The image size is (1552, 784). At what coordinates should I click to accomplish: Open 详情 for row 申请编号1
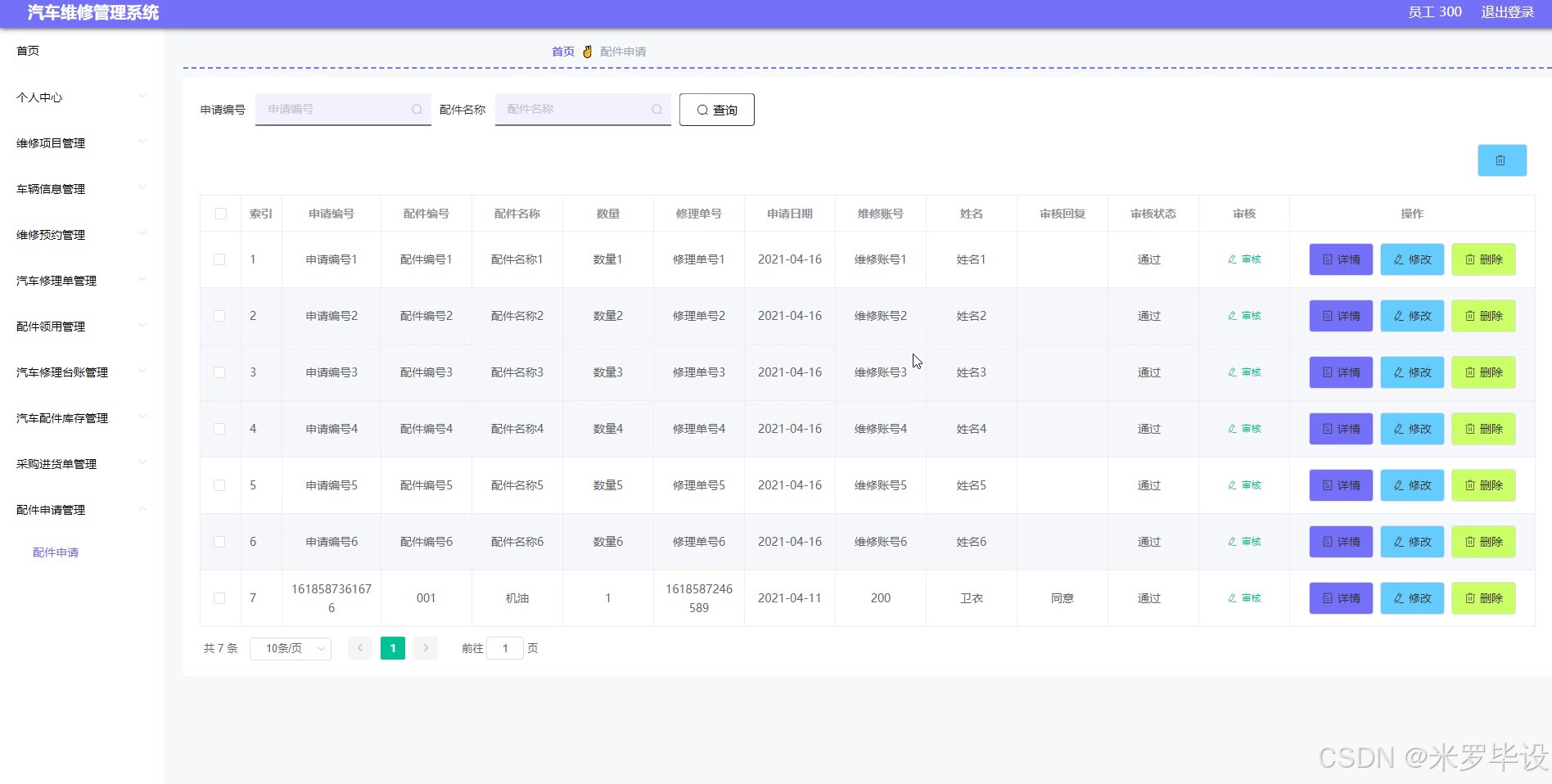click(x=1341, y=259)
